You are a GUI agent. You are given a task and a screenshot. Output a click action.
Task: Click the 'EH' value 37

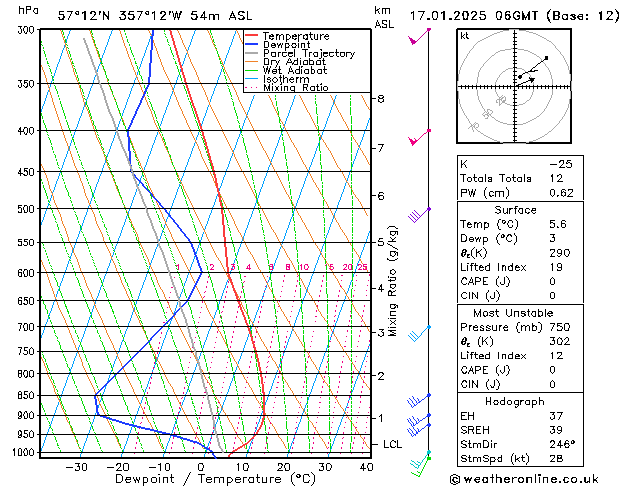pos(556,416)
